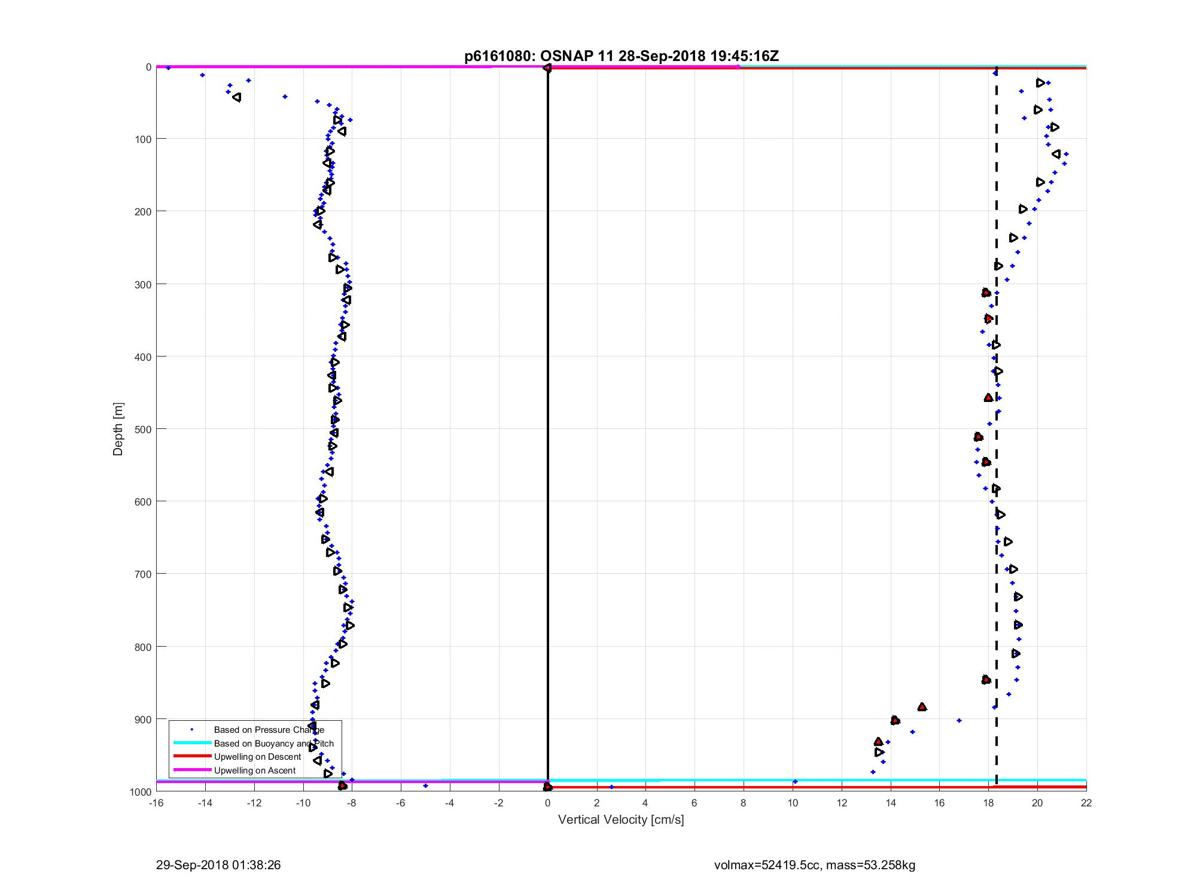
Task: Click x-axis tick label "16"
Action: (940, 803)
